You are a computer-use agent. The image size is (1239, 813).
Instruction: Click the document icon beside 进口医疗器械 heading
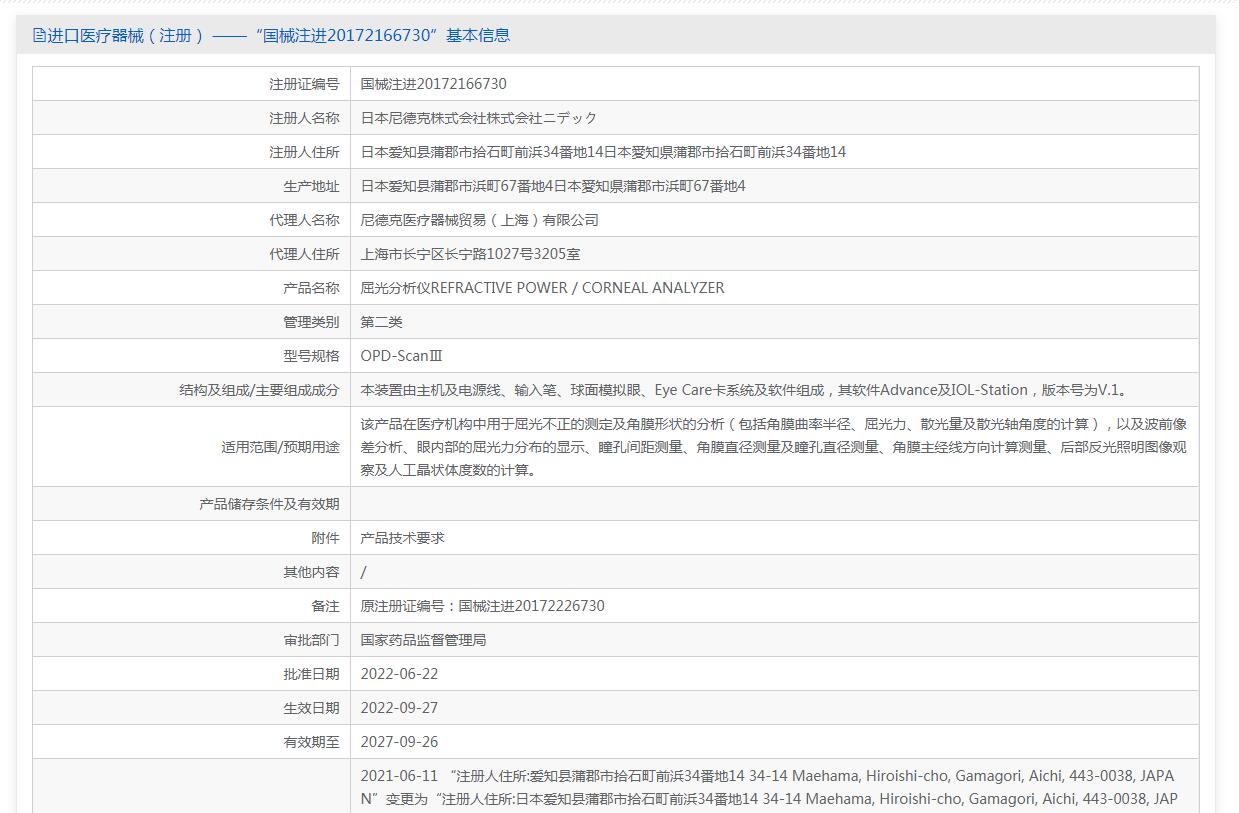tap(39, 36)
